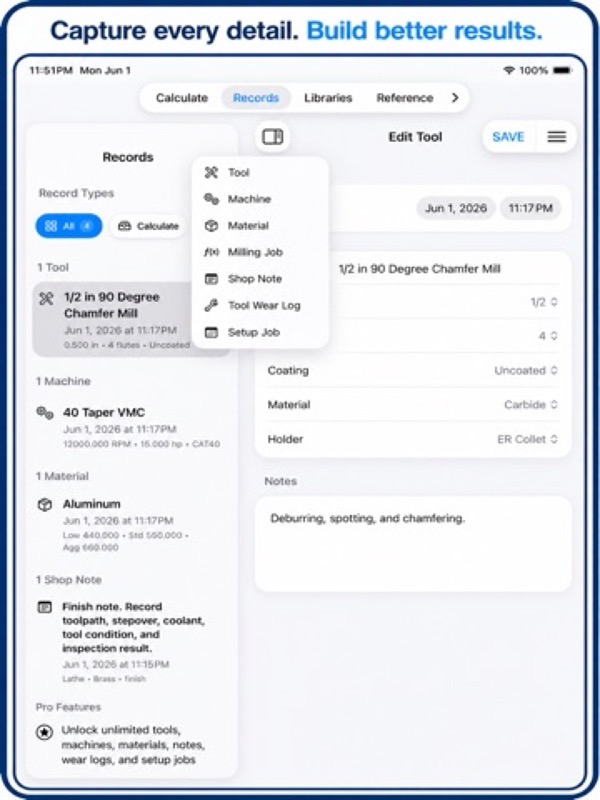Image resolution: width=600 pixels, height=800 pixels.
Task: Click the SAVE button
Action: [508, 137]
